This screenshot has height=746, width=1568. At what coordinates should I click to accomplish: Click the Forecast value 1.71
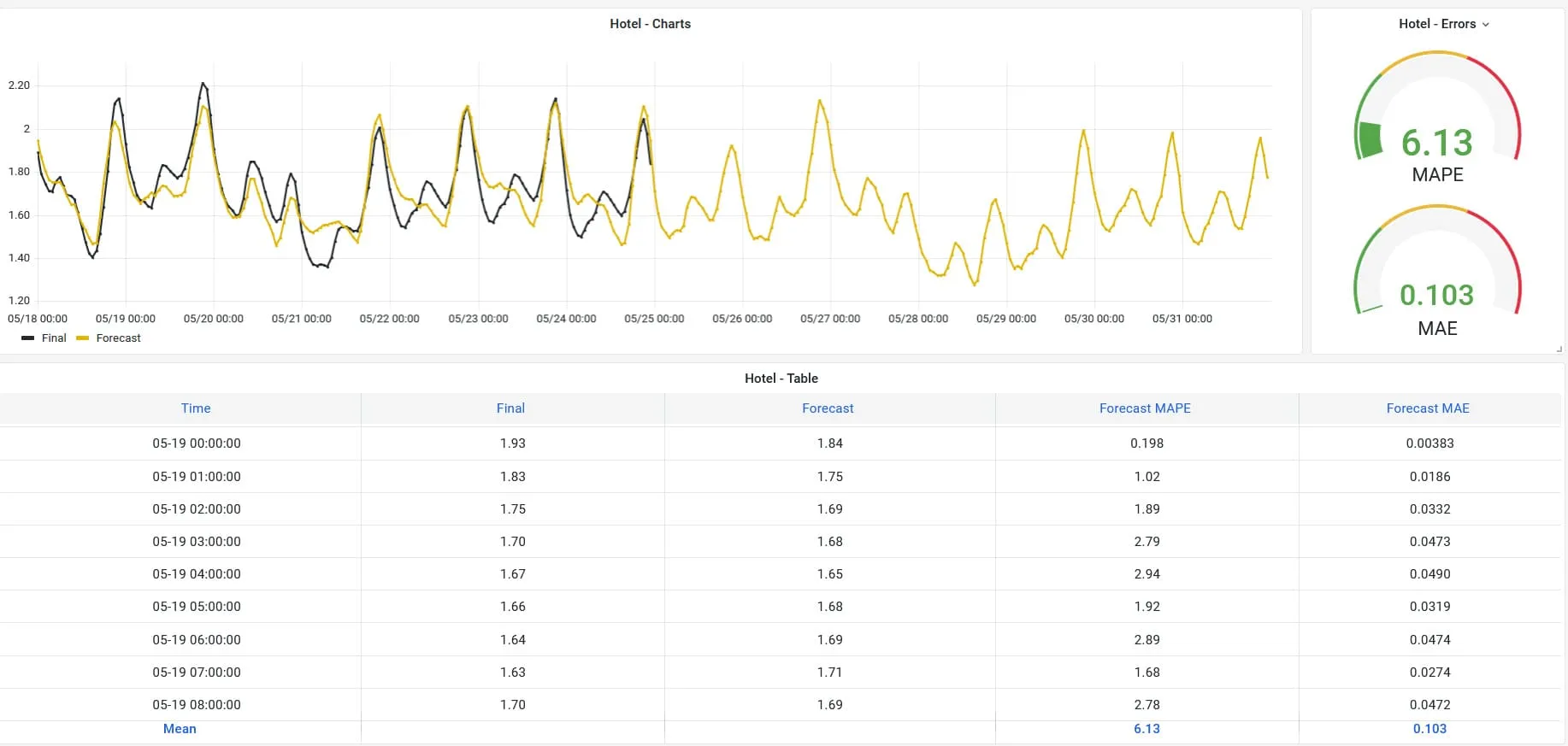[x=829, y=673]
